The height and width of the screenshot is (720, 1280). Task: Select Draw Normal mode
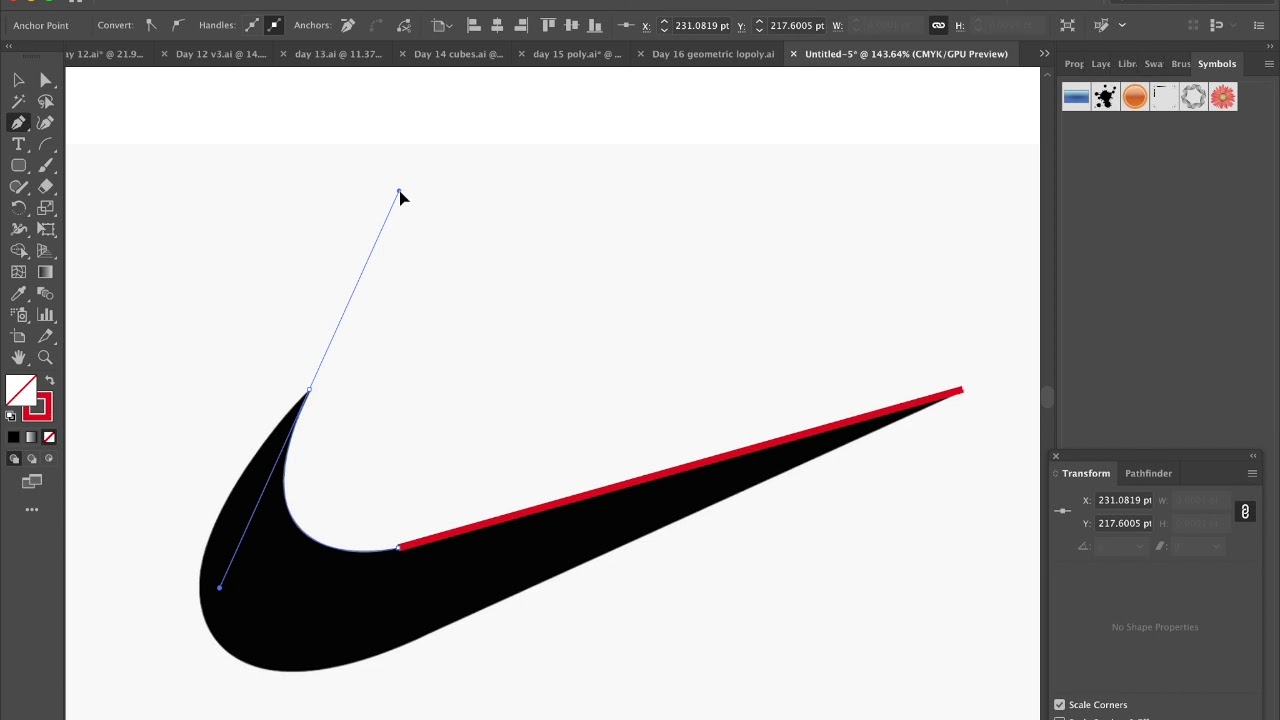point(14,459)
